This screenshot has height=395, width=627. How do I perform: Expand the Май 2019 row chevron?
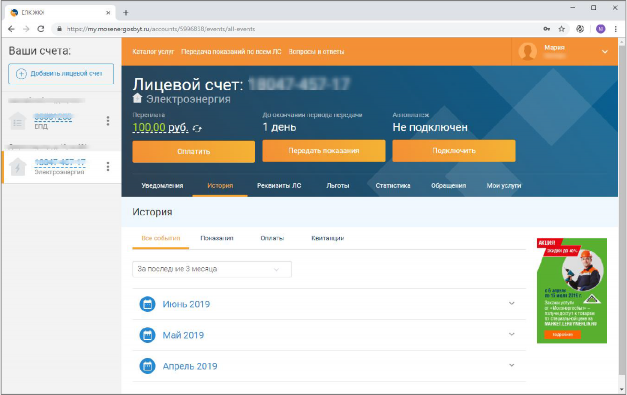[511, 334]
